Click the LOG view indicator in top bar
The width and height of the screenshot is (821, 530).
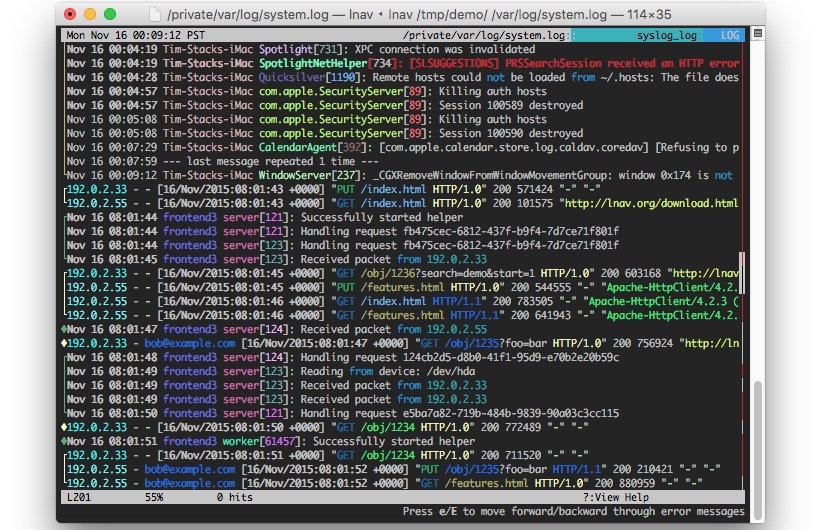tap(729, 35)
